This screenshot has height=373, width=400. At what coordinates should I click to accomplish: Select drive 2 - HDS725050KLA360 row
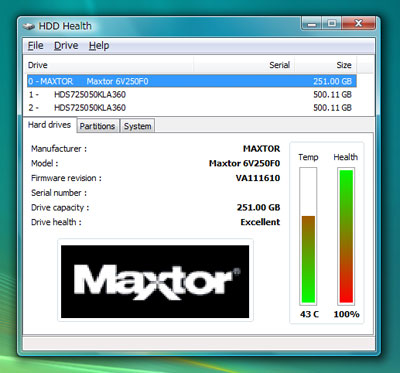pos(192,108)
